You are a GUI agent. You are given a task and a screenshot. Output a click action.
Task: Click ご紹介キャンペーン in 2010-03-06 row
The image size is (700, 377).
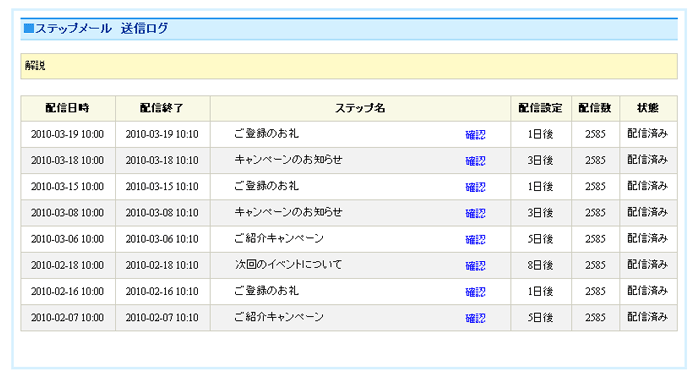(x=279, y=239)
